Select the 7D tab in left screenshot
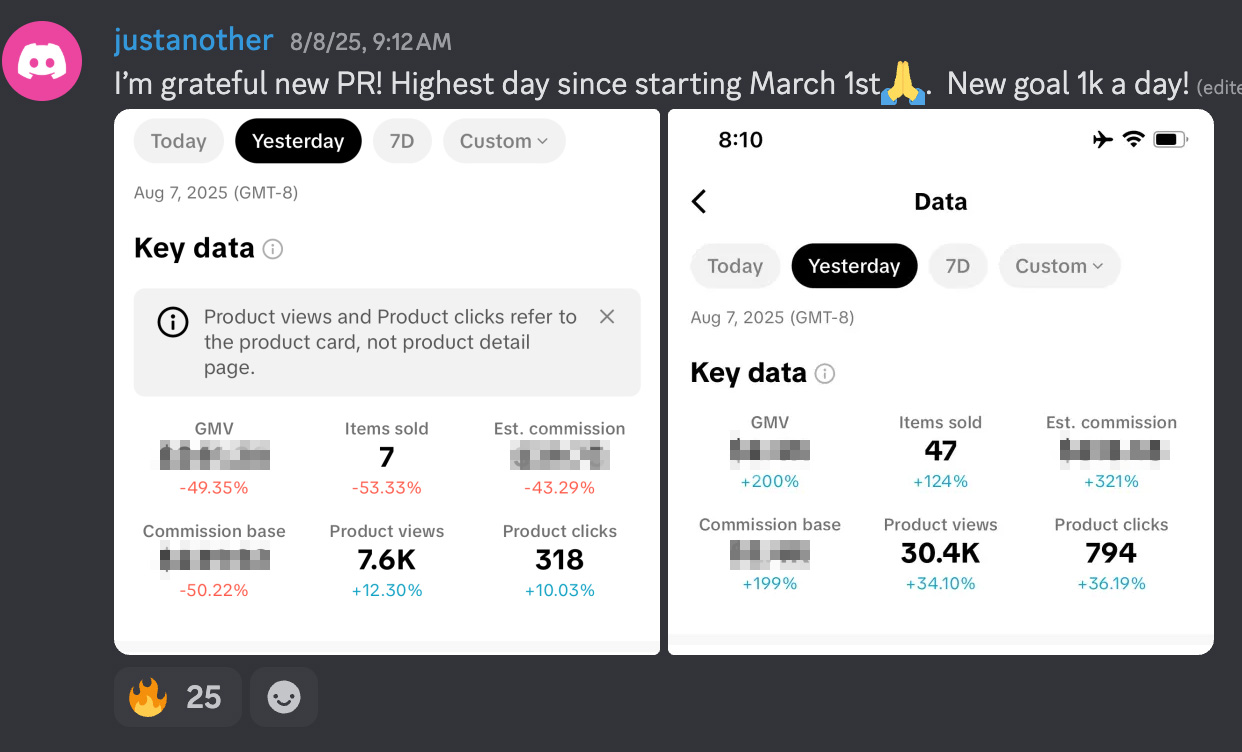Image resolution: width=1242 pixels, height=752 pixels. (x=402, y=141)
